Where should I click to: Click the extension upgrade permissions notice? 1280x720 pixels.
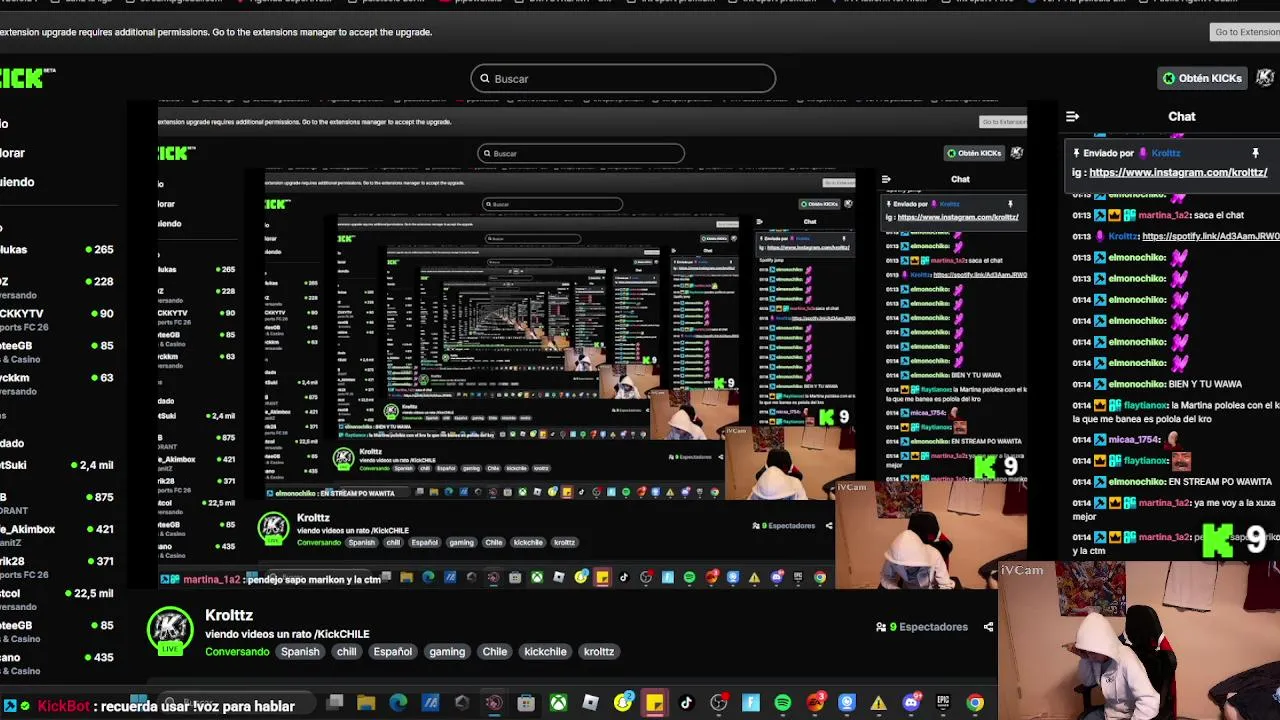[216, 32]
